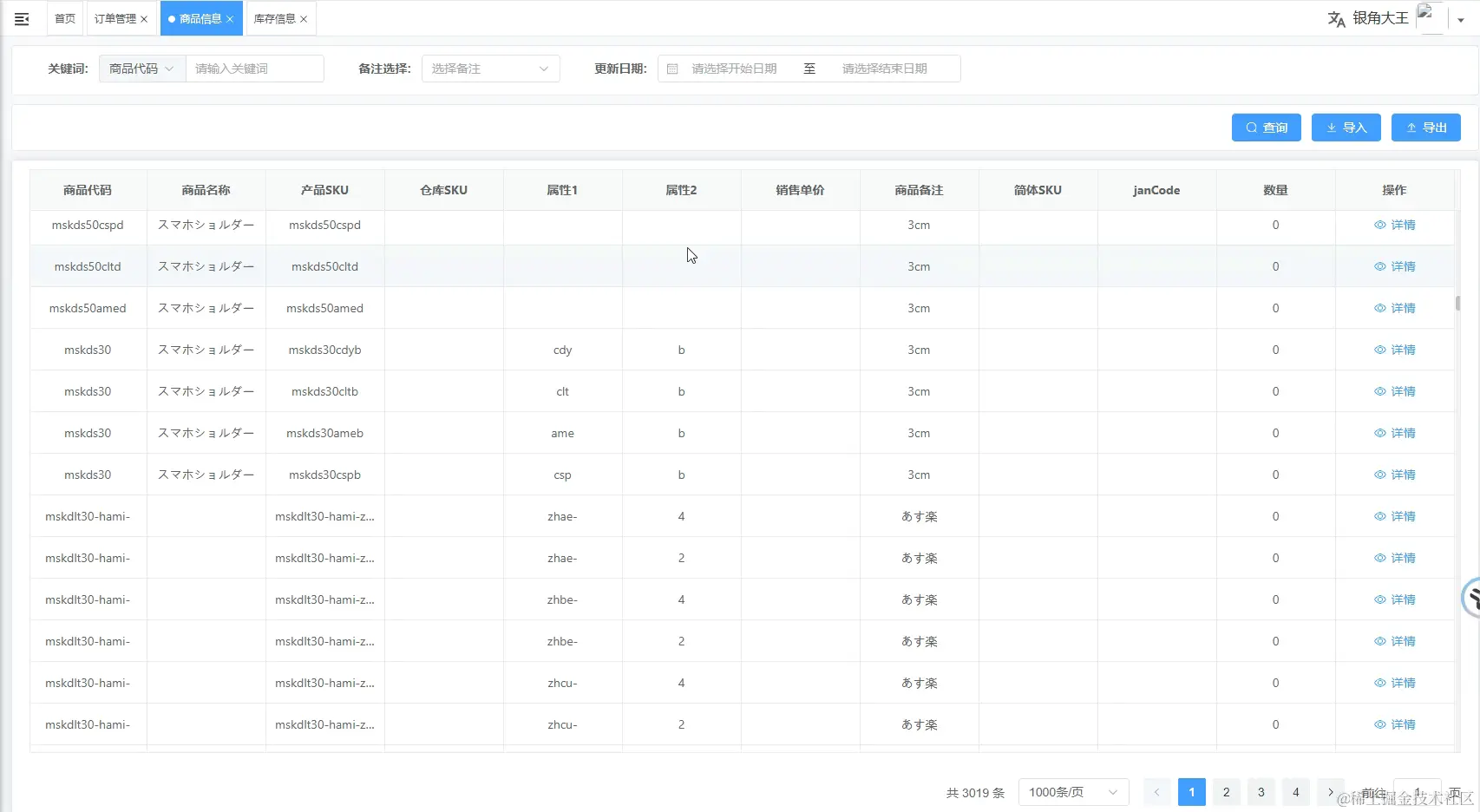The width and height of the screenshot is (1480, 812).
Task: View 详情 for mskds50cspd row
Action: (x=1395, y=225)
